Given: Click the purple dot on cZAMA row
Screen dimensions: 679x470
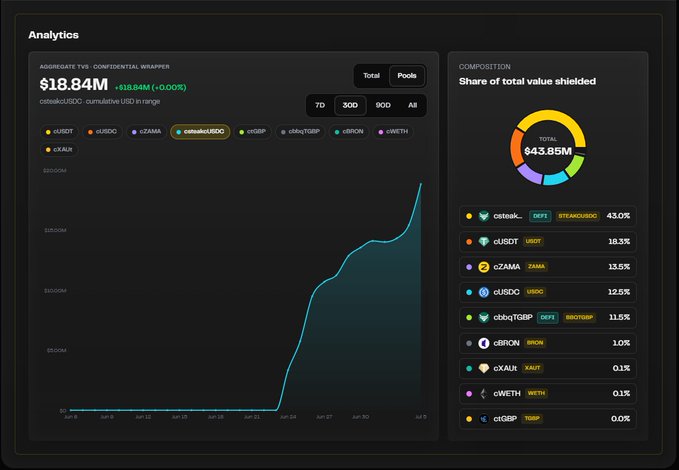Looking at the screenshot, I should (x=469, y=267).
